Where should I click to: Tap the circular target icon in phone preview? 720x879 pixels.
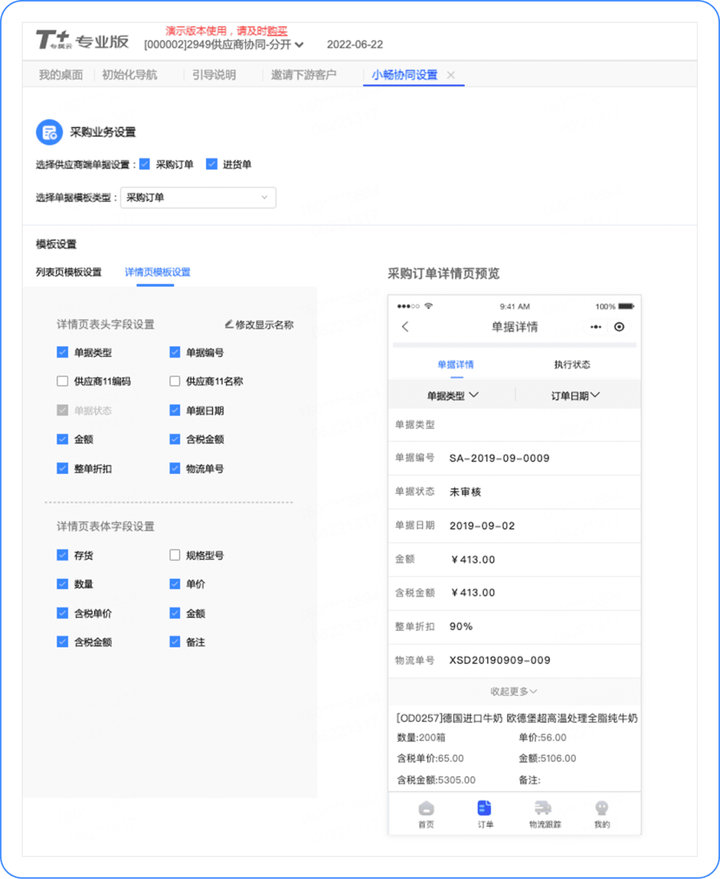619,327
